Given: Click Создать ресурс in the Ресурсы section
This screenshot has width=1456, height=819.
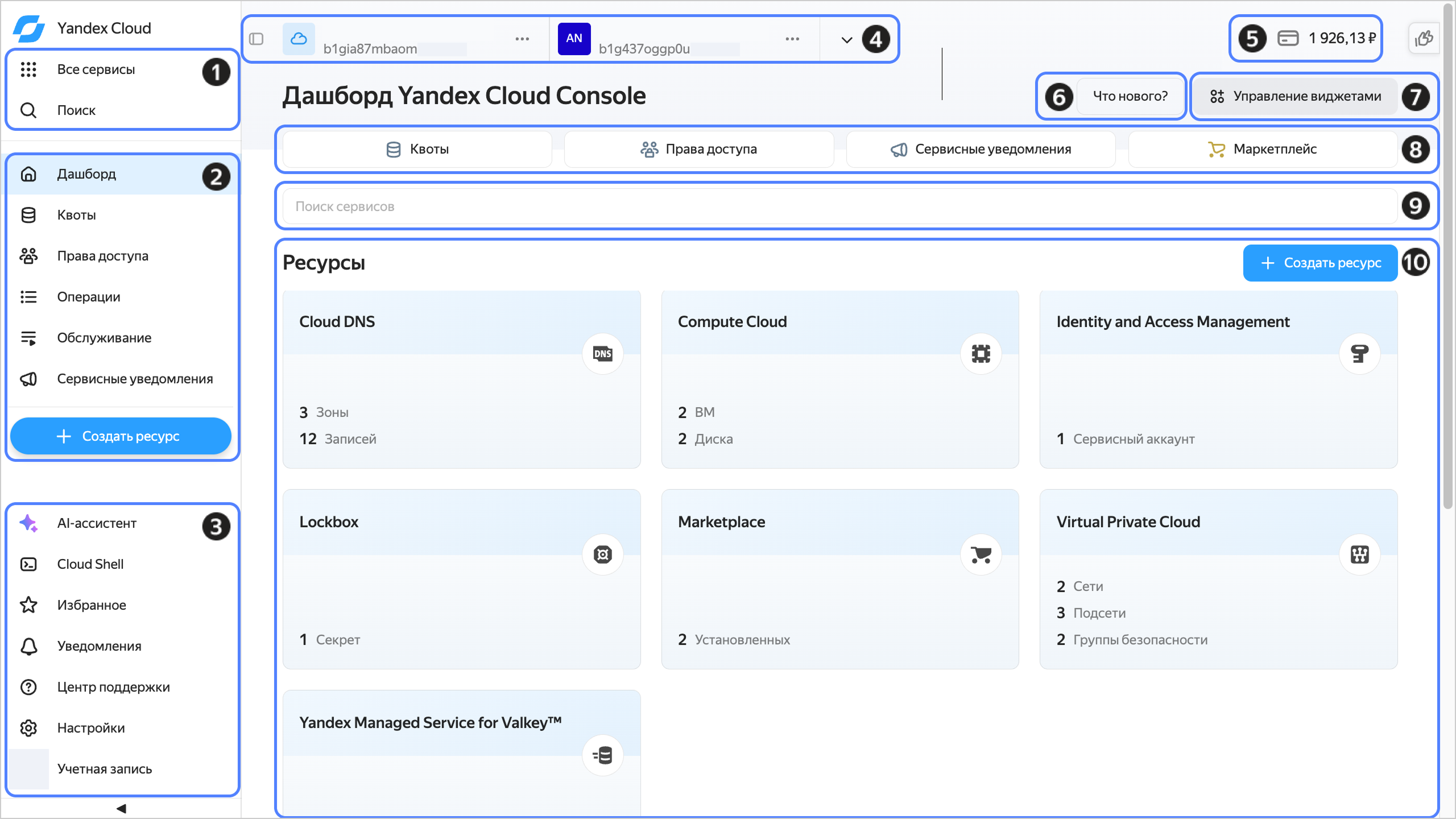Looking at the screenshot, I should tap(1320, 263).
